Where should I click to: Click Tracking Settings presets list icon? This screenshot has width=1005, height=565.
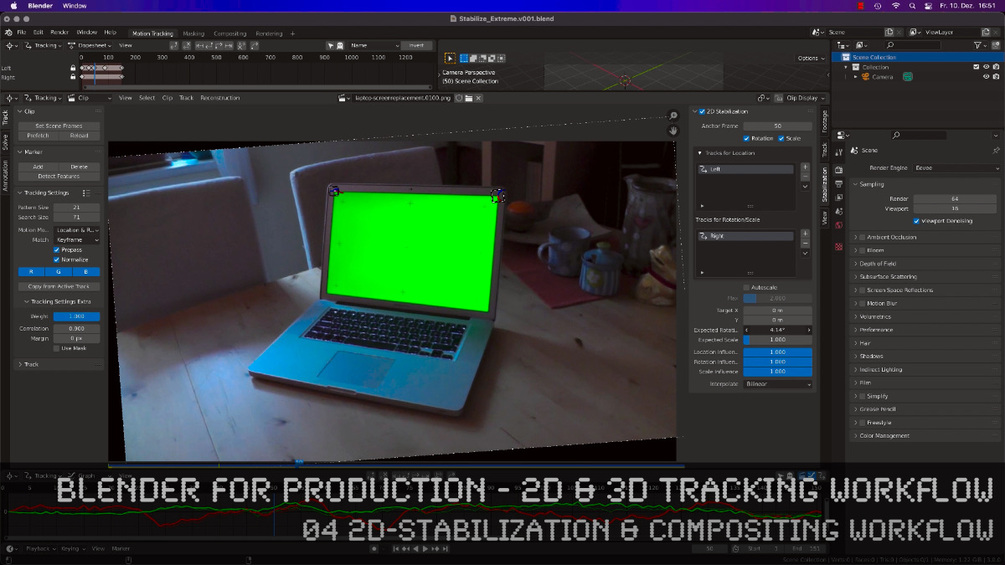tap(86, 193)
